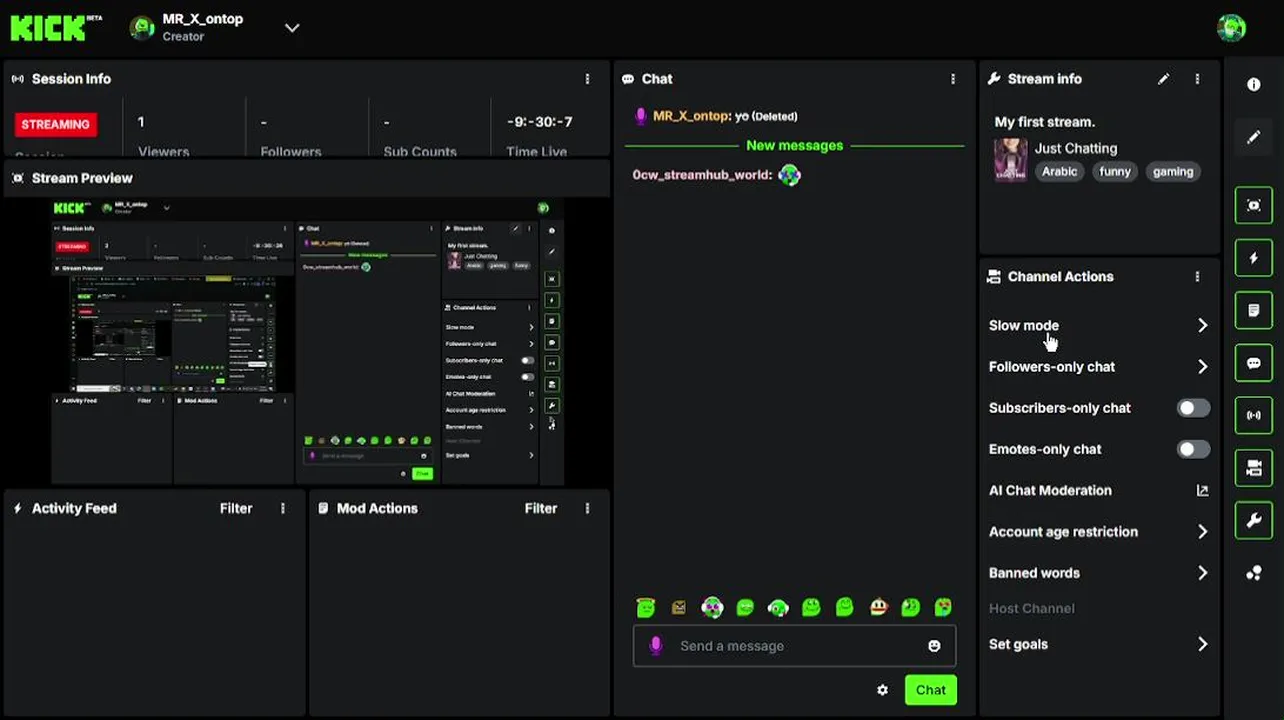The image size is (1284, 720).
Task: Open the profile avatar menu at top right
Action: (1231, 27)
